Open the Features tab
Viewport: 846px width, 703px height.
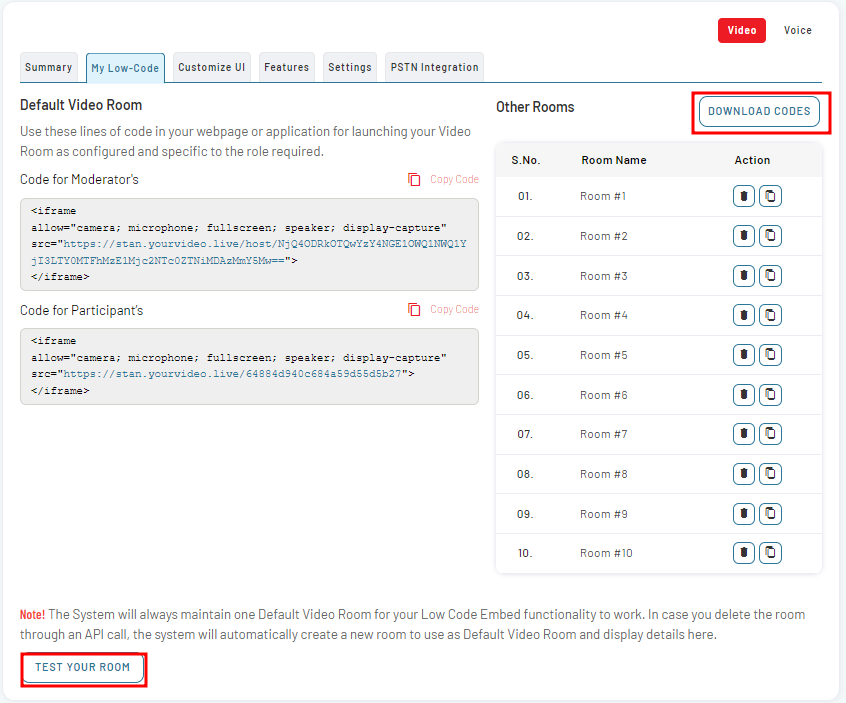[286, 67]
